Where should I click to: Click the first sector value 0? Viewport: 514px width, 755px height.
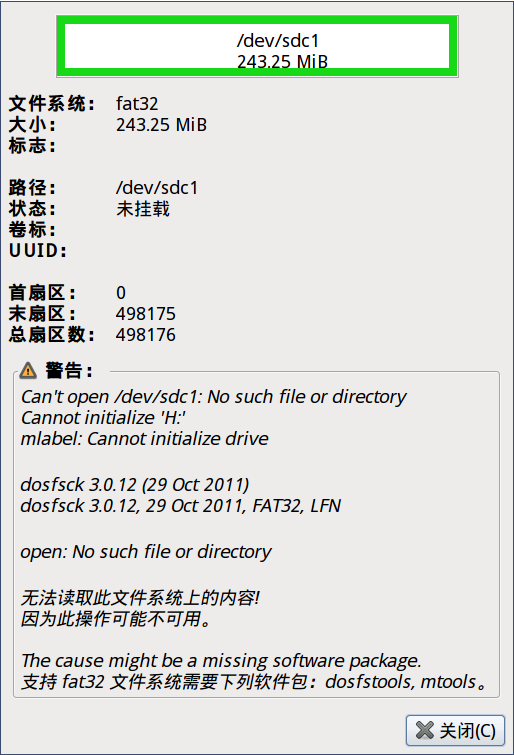(x=121, y=293)
